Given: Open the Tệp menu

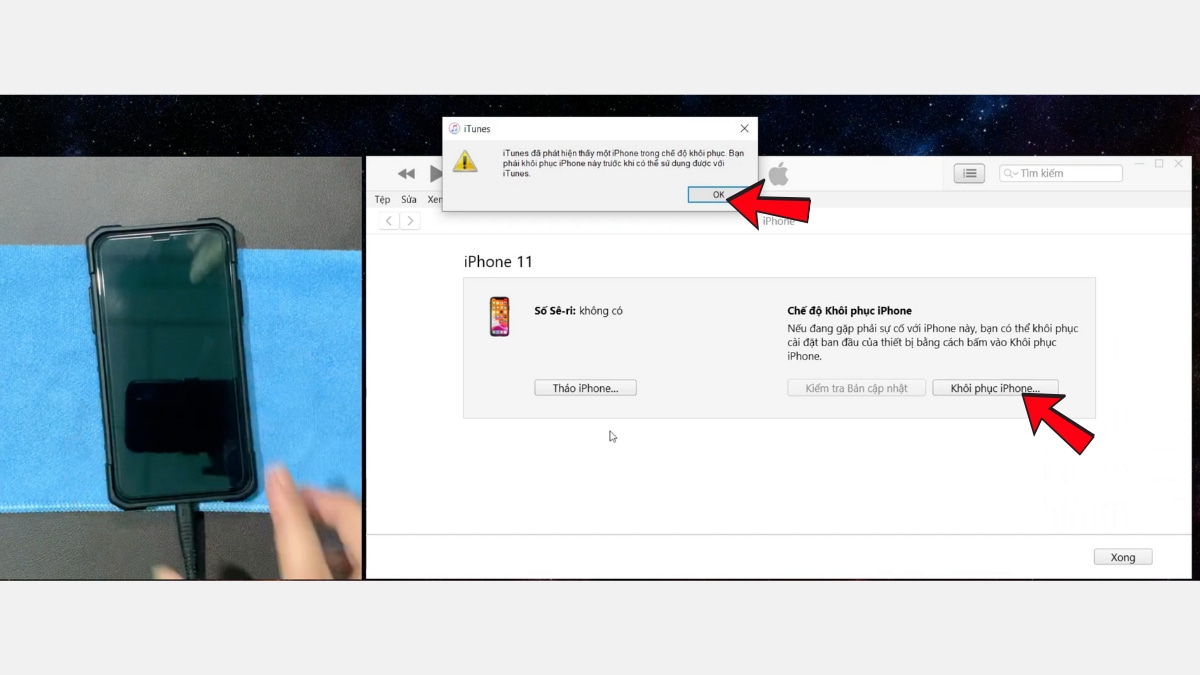Looking at the screenshot, I should (382, 200).
